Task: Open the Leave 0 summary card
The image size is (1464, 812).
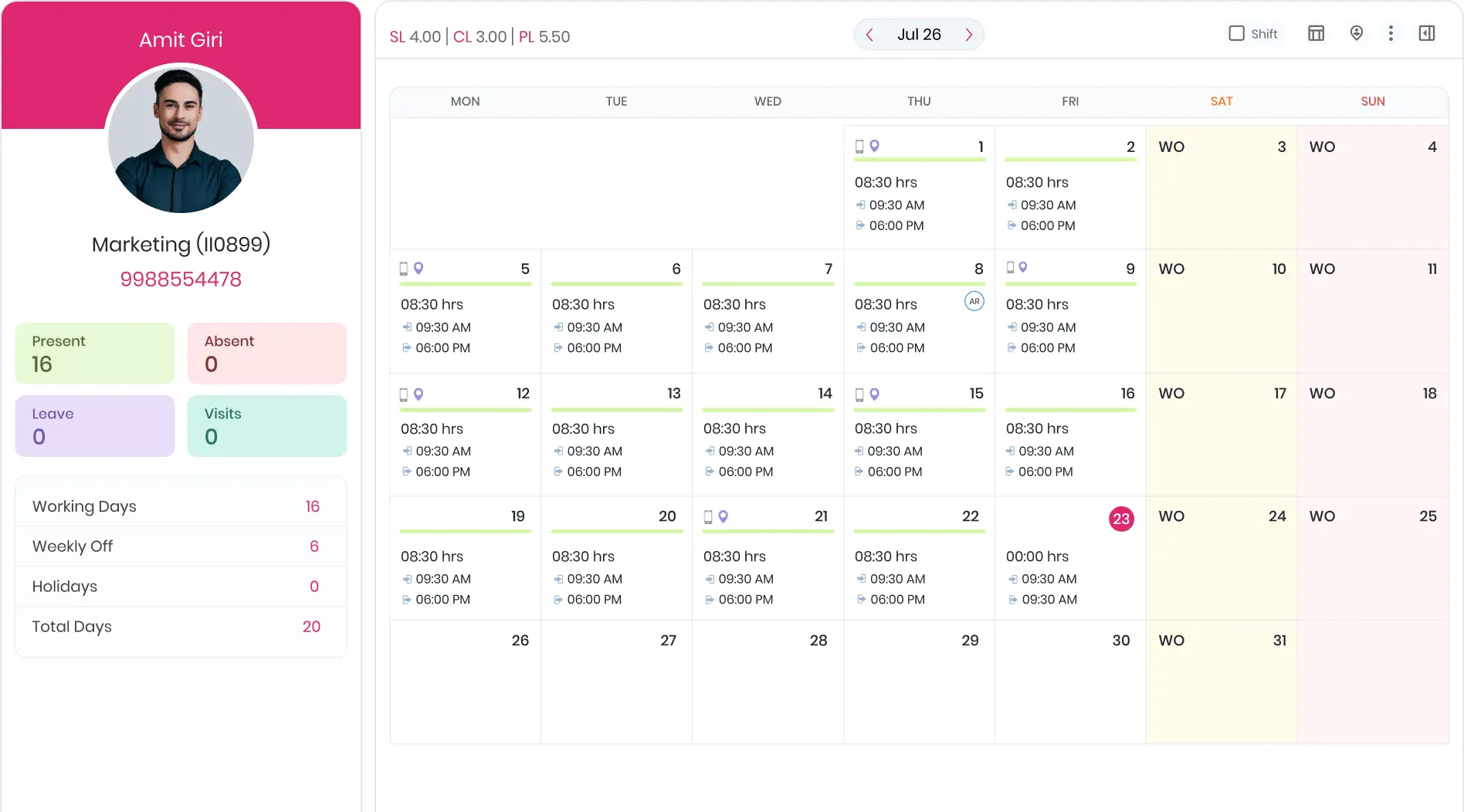Action: point(95,426)
